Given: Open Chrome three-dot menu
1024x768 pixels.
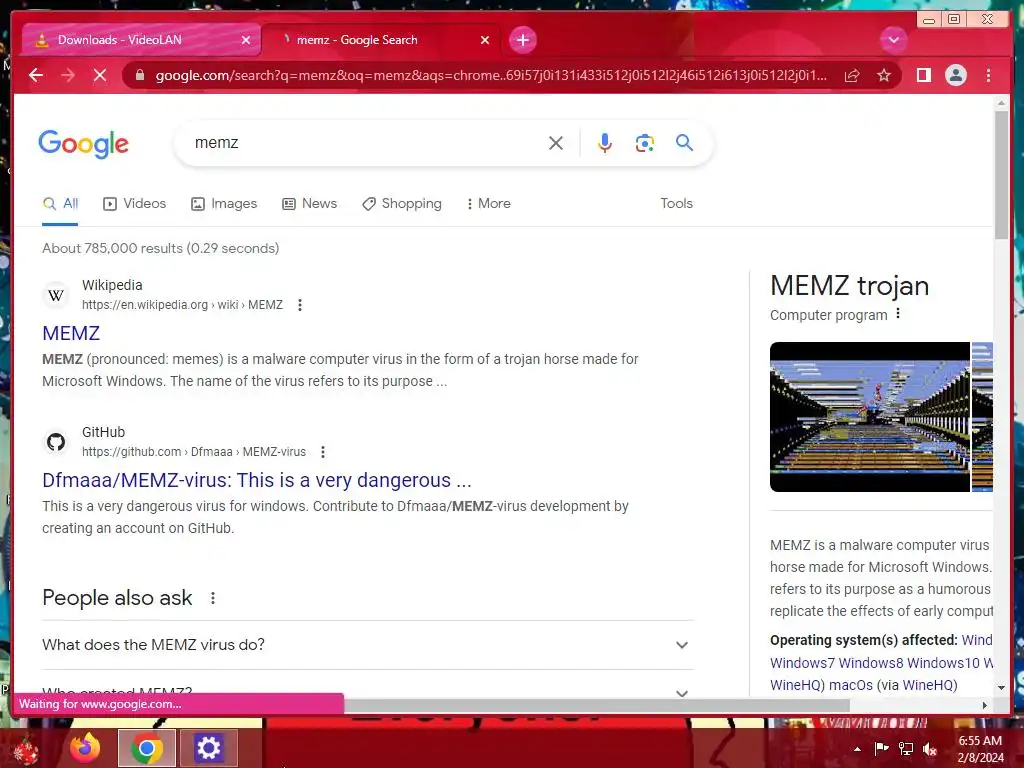Looking at the screenshot, I should (988, 75).
